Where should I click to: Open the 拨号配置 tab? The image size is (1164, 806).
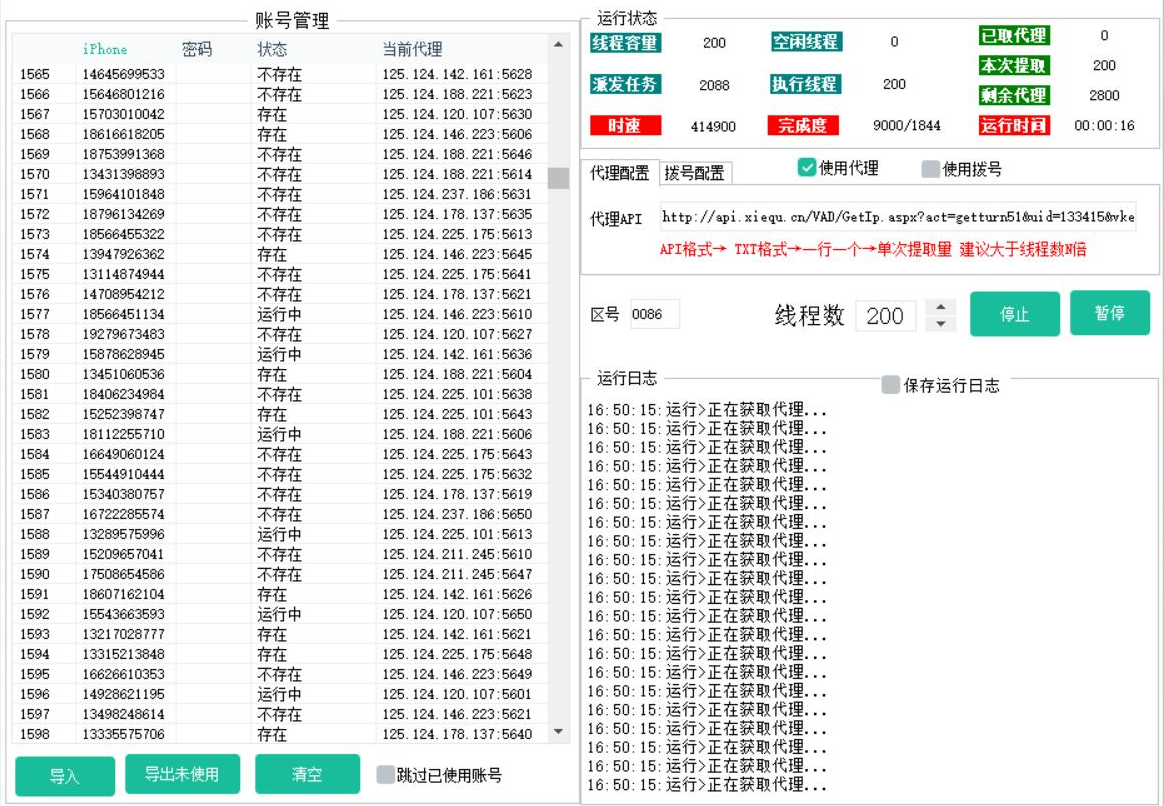695,173
